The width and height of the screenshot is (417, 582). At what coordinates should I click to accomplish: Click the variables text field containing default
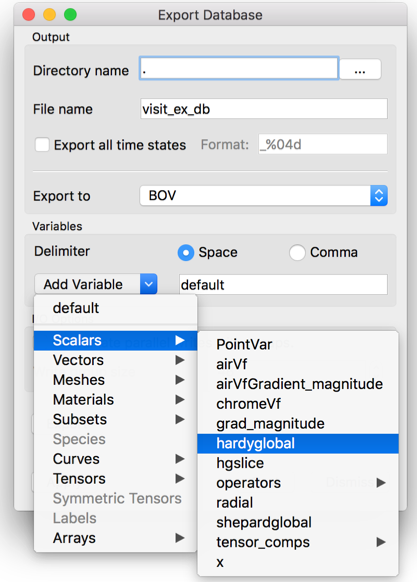(283, 285)
